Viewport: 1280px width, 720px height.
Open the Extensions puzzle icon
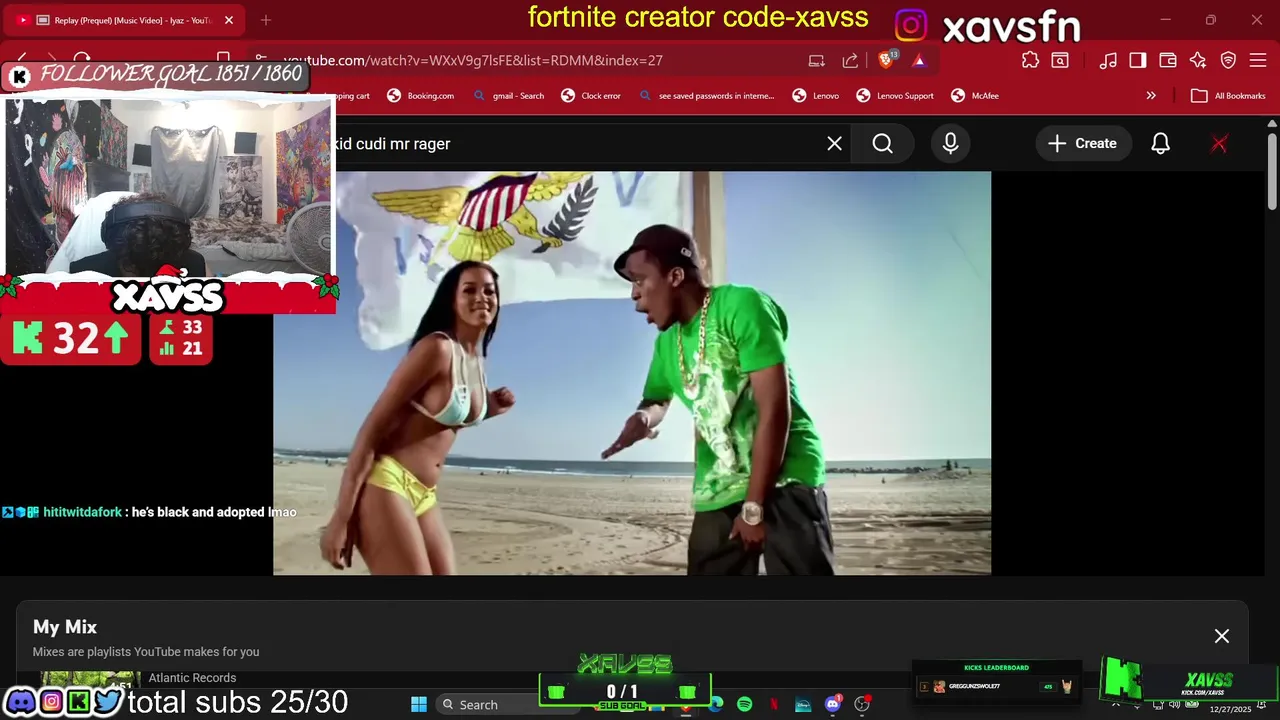pos(1030,60)
